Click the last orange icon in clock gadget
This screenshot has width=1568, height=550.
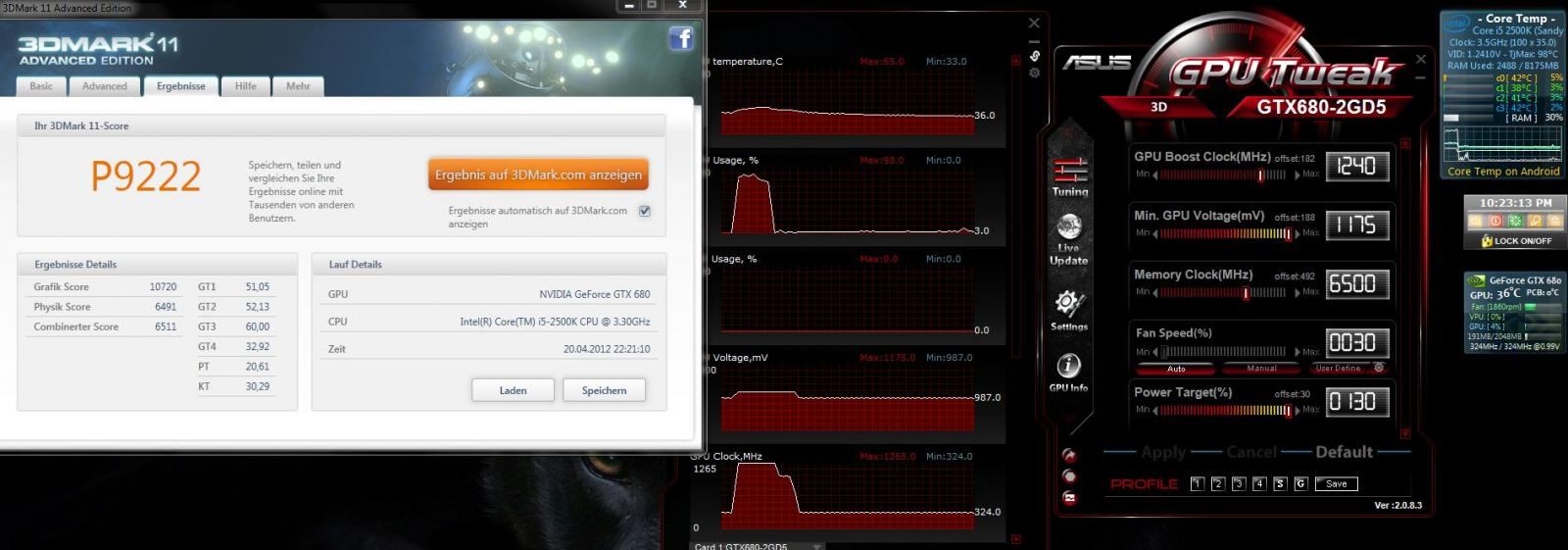tap(1553, 222)
